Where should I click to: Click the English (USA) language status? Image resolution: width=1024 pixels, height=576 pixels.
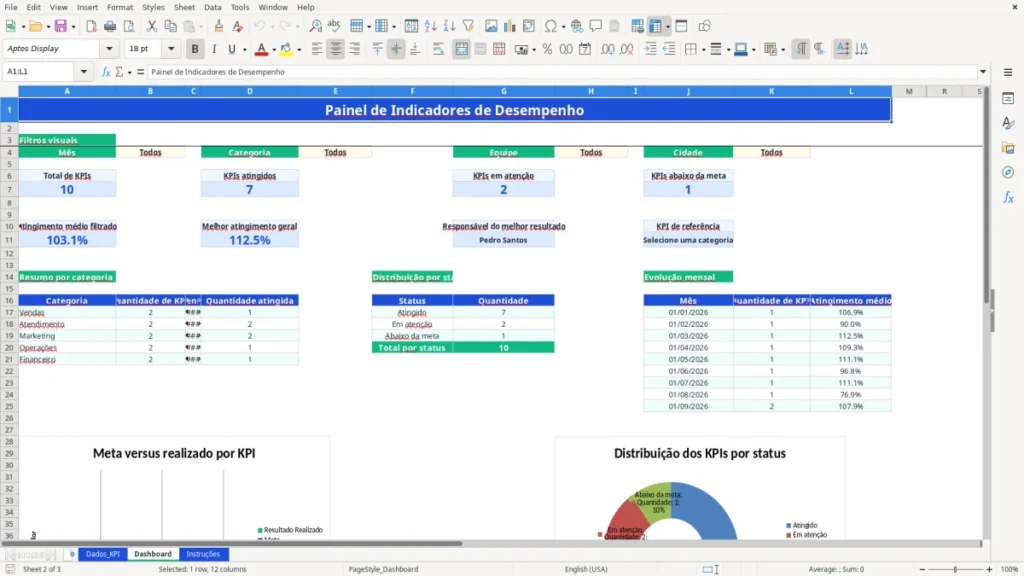pos(586,569)
